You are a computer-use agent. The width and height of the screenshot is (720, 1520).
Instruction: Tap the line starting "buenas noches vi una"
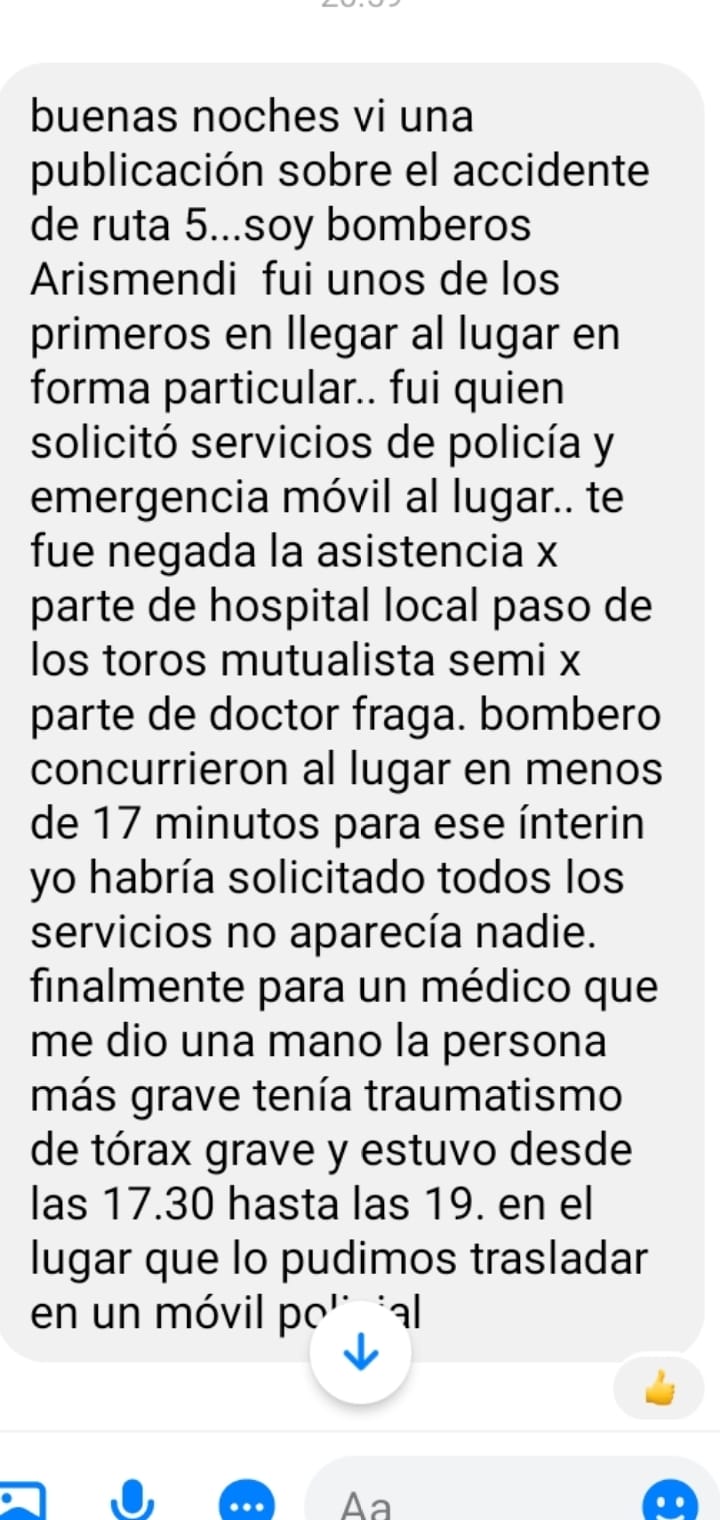click(252, 118)
